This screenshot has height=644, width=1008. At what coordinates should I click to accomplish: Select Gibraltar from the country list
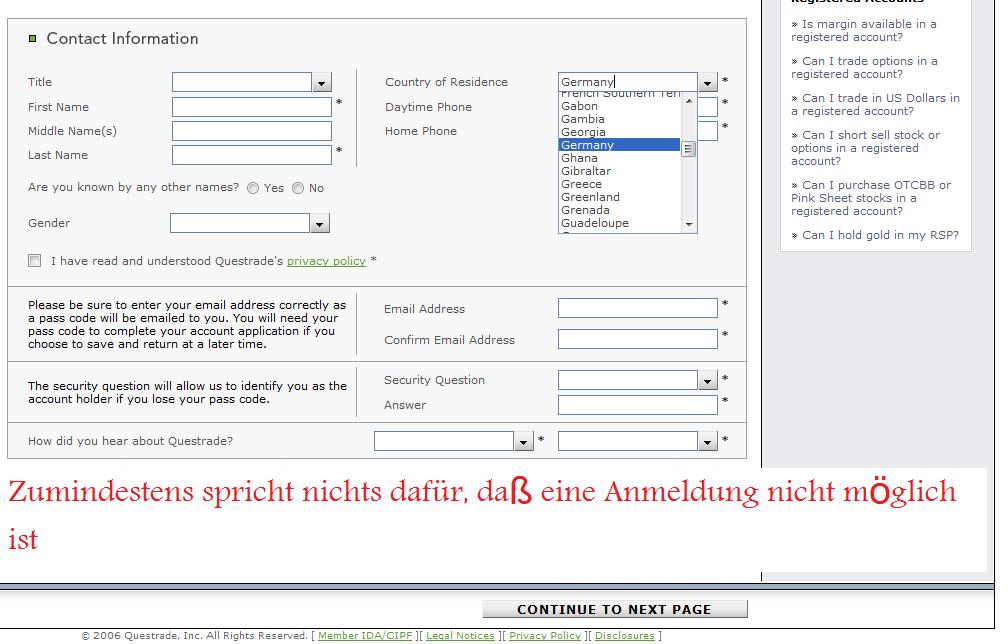(586, 171)
